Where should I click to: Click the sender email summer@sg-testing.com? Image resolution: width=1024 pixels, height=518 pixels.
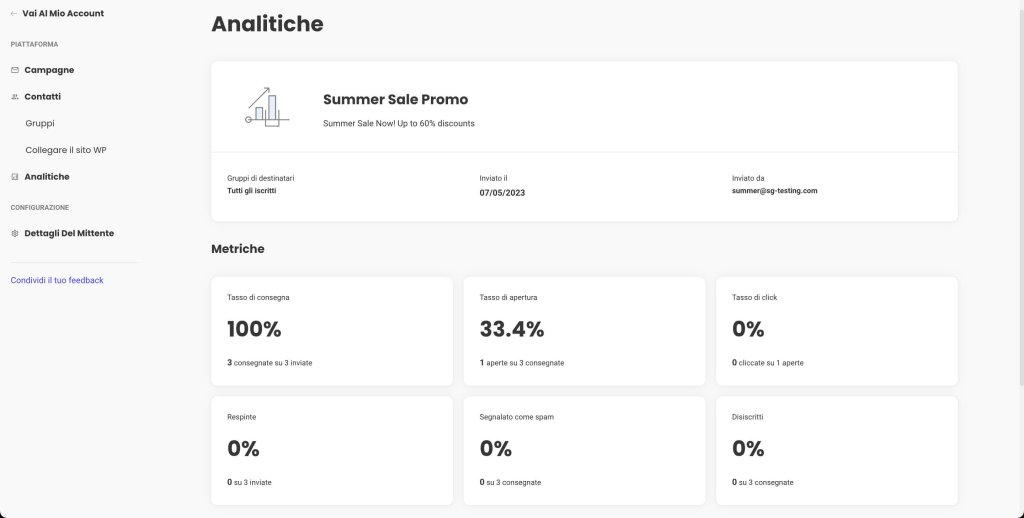point(775,191)
